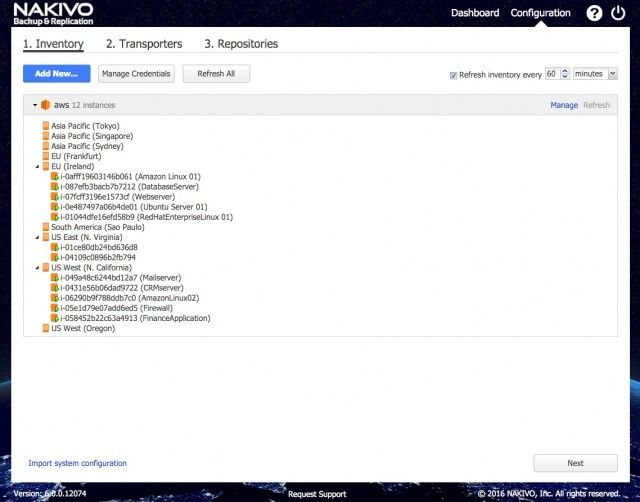The height and width of the screenshot is (502, 640).
Task: Click the Firewall instance icon
Action: click(55, 308)
